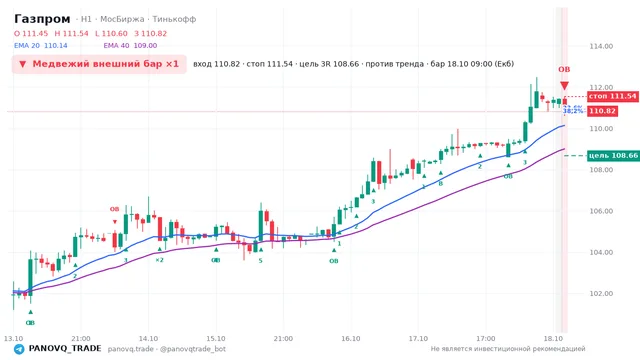The height and width of the screenshot is (360, 640).
Task: Click the 'Тинькофф' broker label
Action: coord(174,19)
